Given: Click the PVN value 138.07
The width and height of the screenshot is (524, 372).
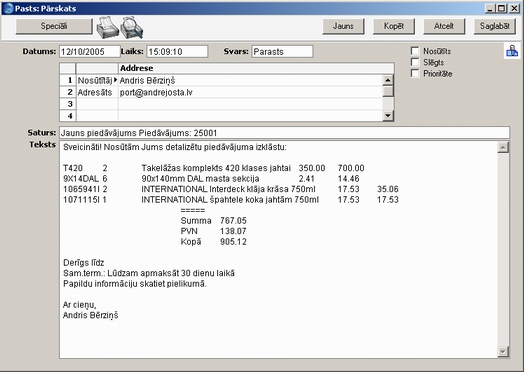Looking at the screenshot, I should point(233,231).
